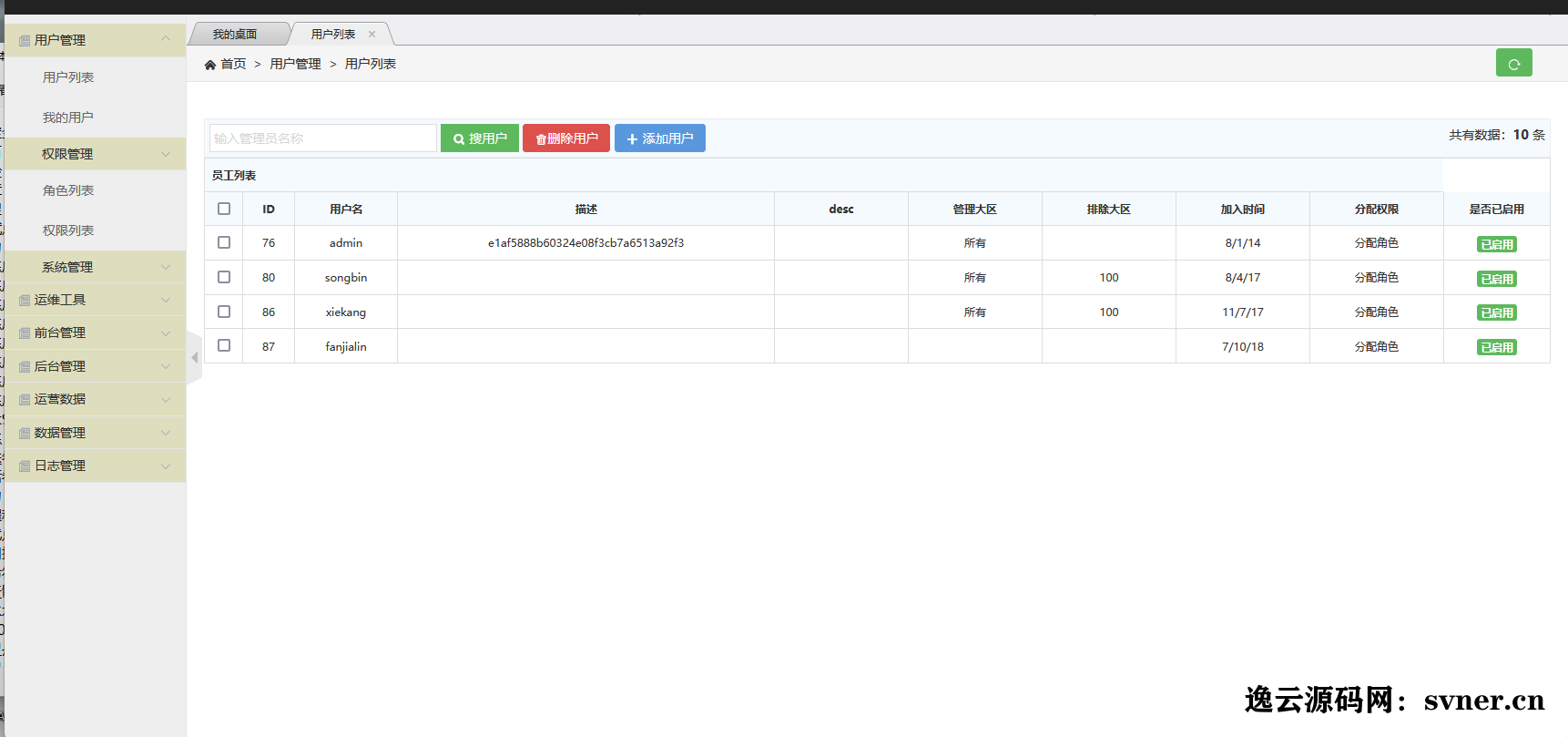
Task: Click the 后台管理 menu list icon
Action: point(25,367)
